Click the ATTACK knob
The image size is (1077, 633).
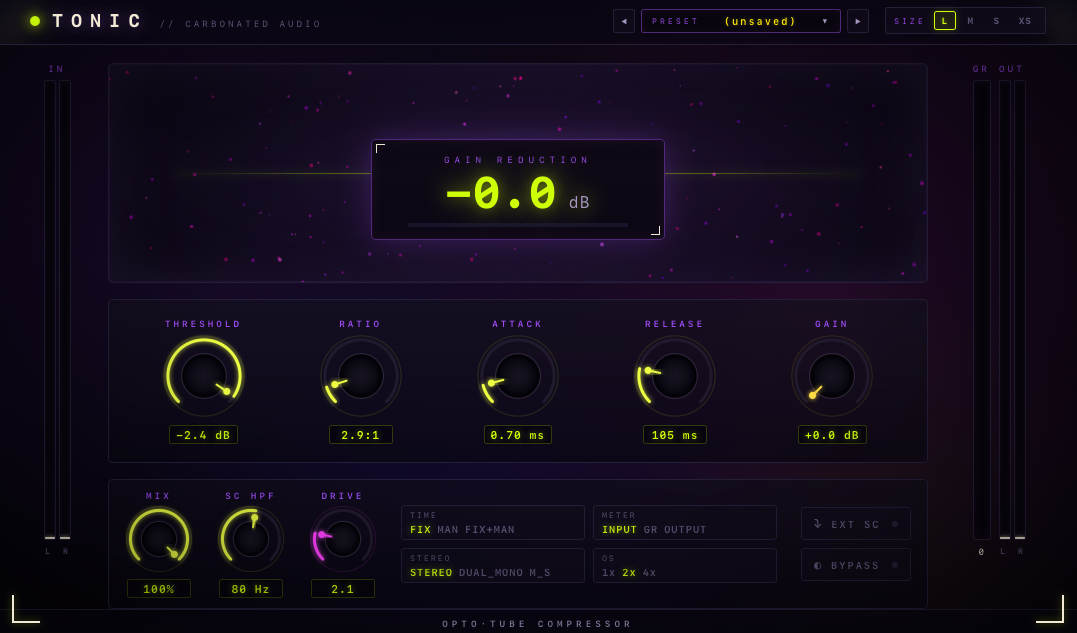pyautogui.click(x=517, y=376)
